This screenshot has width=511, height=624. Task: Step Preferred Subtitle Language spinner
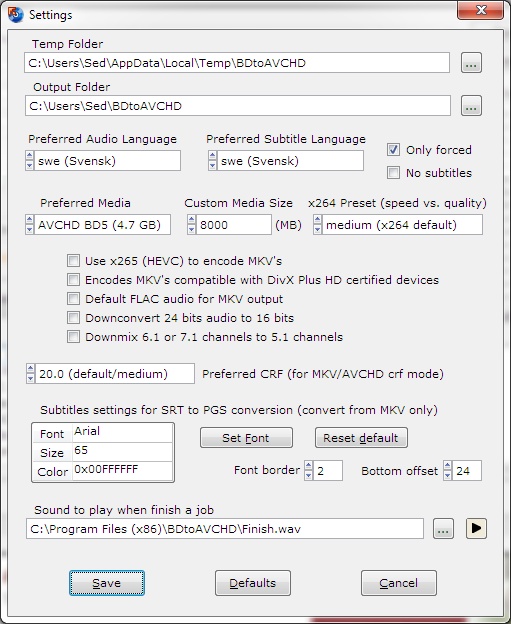click(213, 161)
